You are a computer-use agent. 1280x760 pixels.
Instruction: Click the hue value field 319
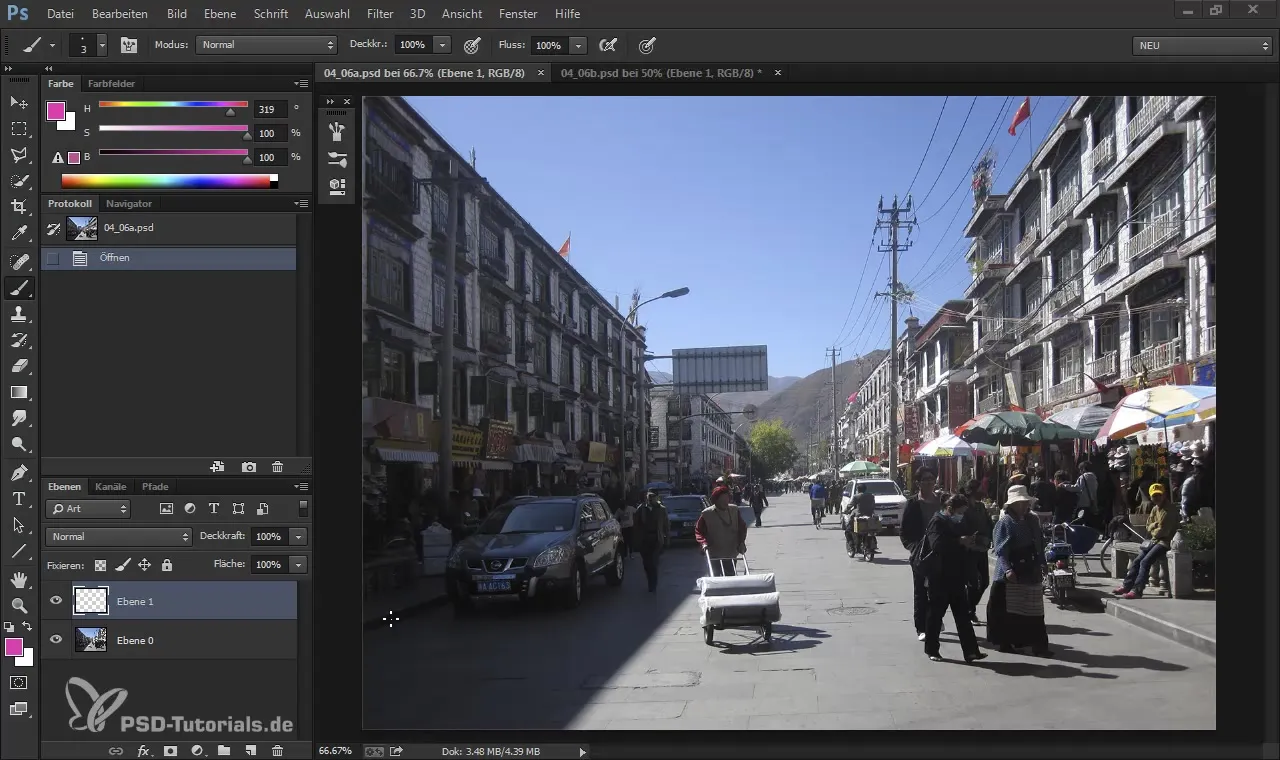point(271,109)
